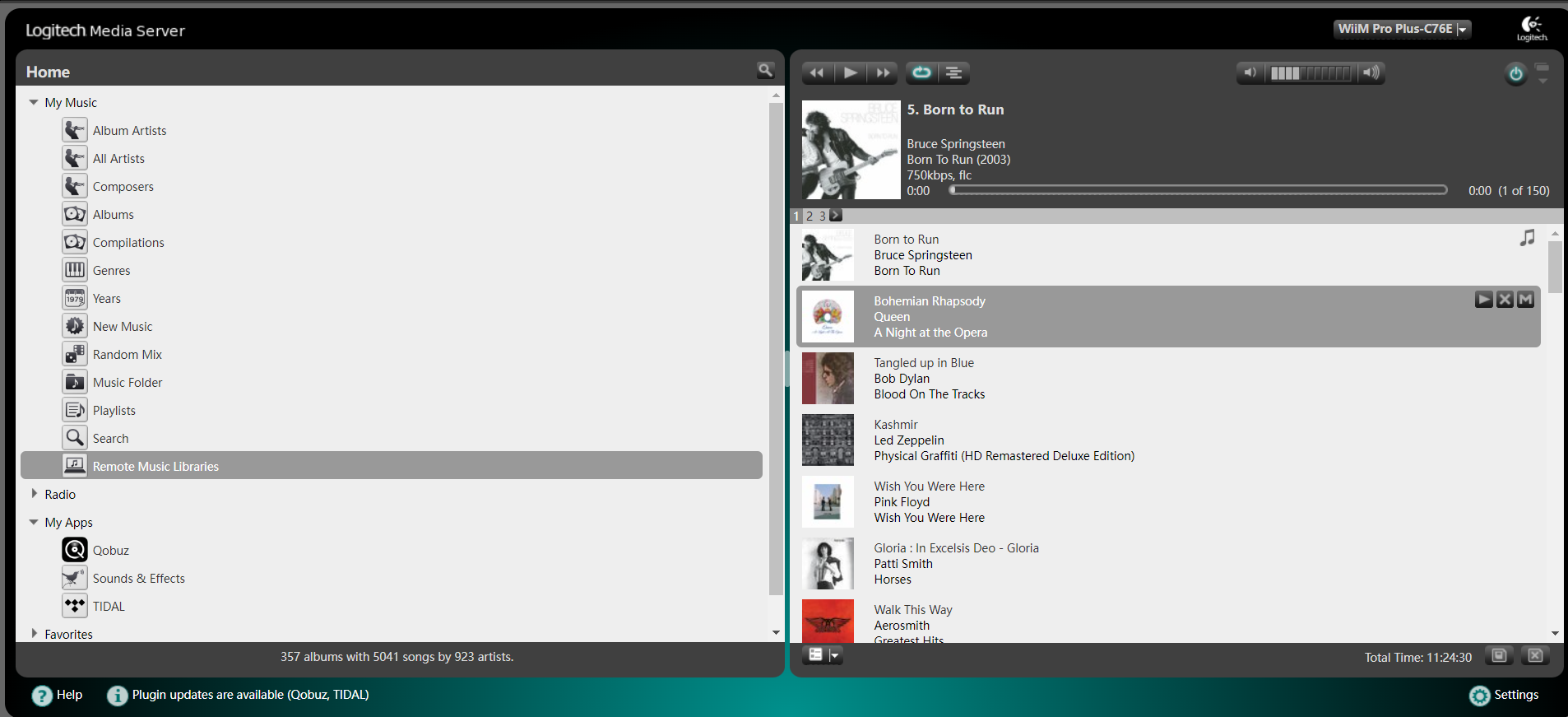The height and width of the screenshot is (717, 1568).
Task: Open the New Music icon
Action: [x=75, y=326]
